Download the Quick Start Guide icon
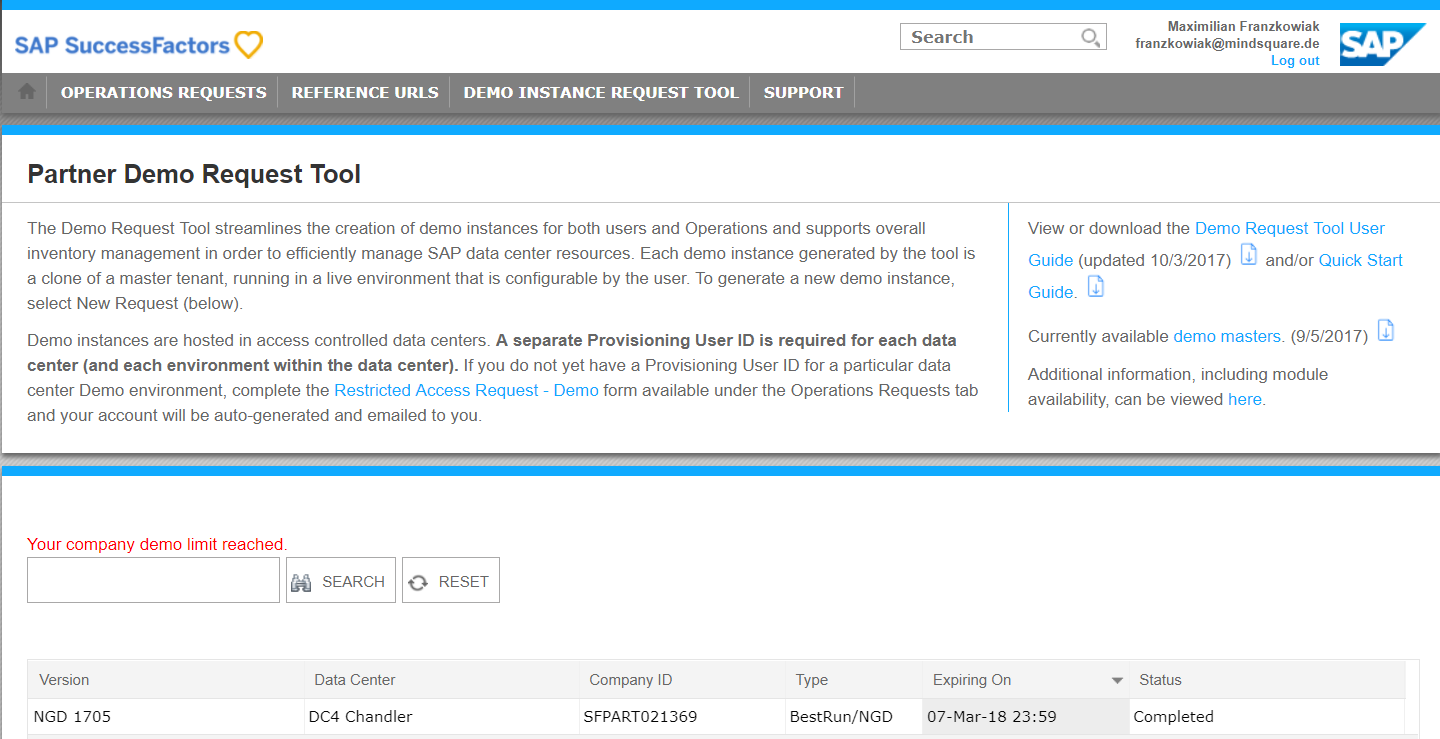Image resolution: width=1440 pixels, height=739 pixels. click(x=1095, y=287)
